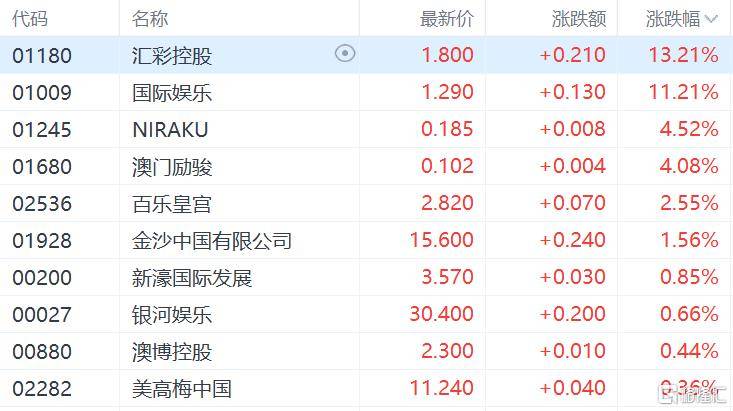
Task: Open 澳门励骏 stock details
Action: click(366, 166)
